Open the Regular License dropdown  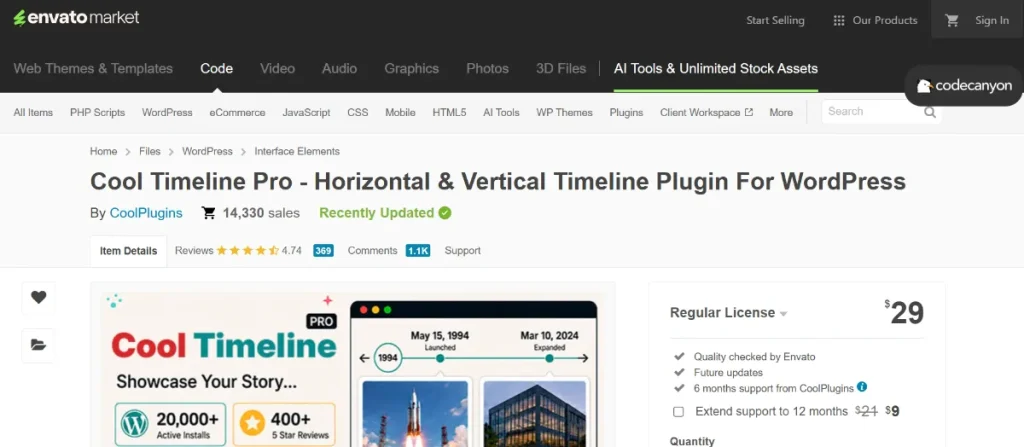(729, 313)
